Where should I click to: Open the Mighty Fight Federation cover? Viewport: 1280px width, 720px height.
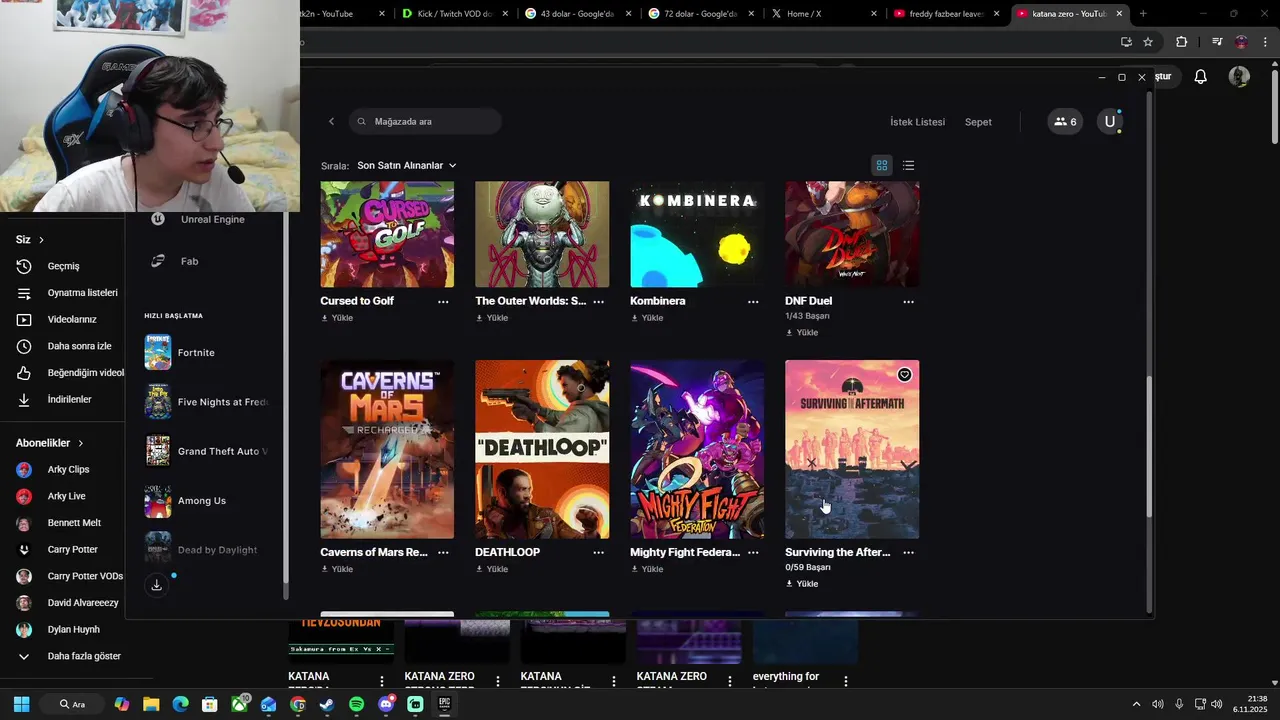pos(697,449)
